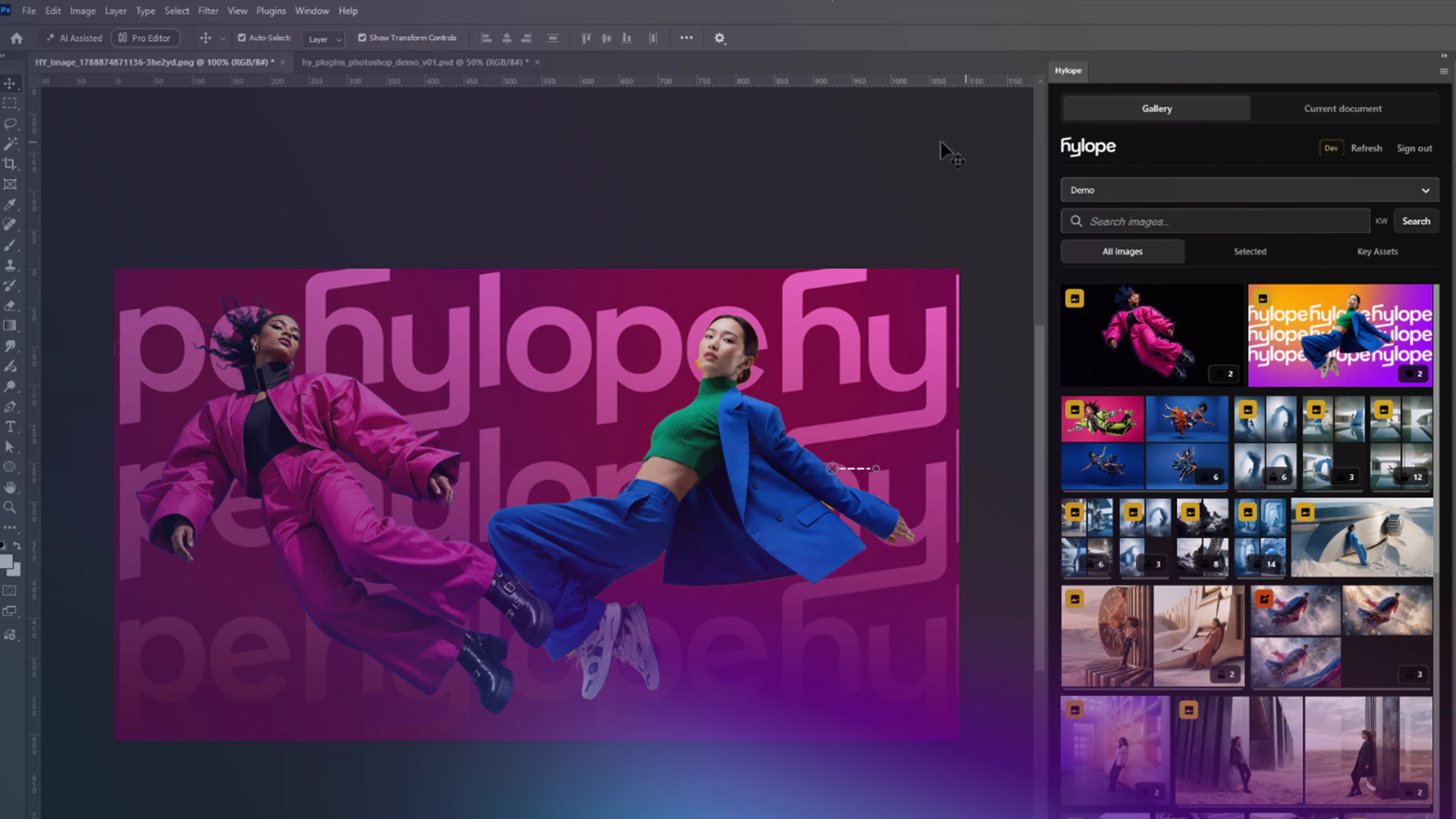Click align left edges icon
The image size is (1456, 819).
pos(487,38)
